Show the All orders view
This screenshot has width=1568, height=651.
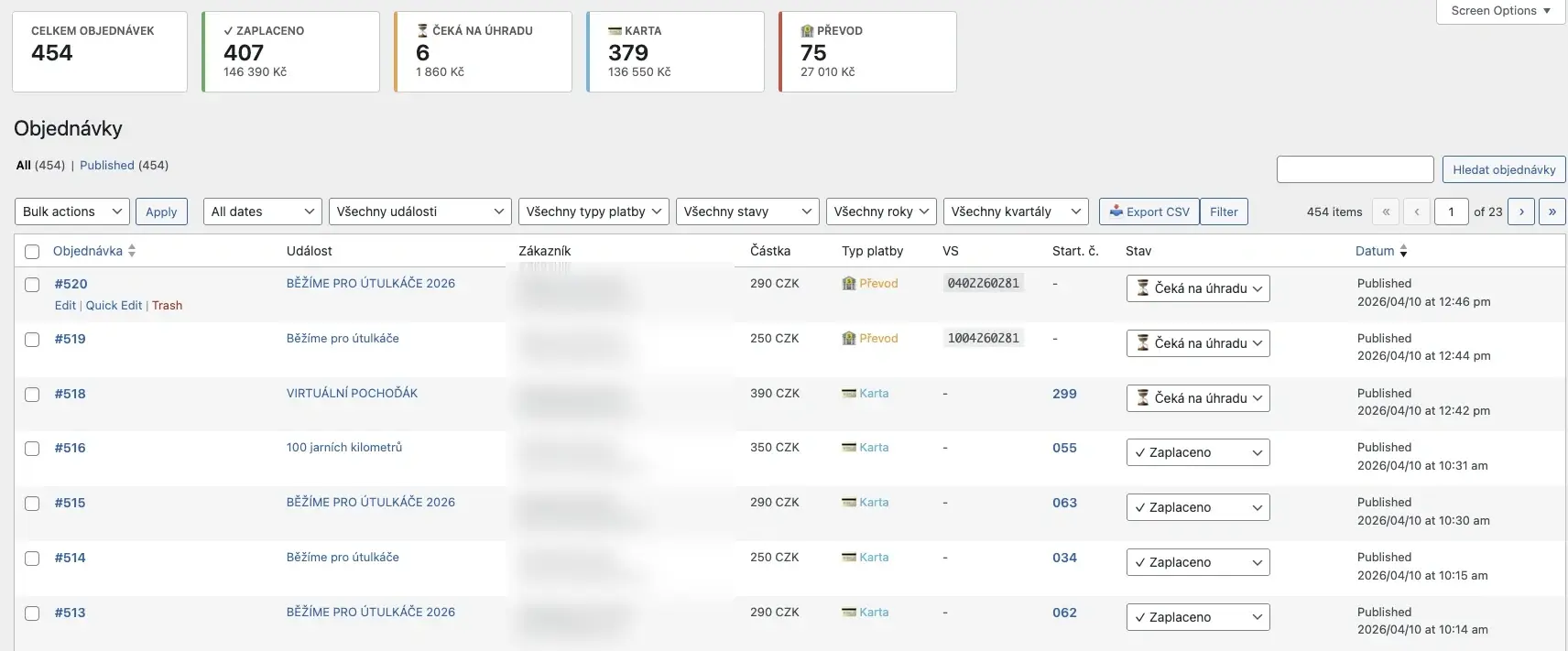[x=24, y=166]
